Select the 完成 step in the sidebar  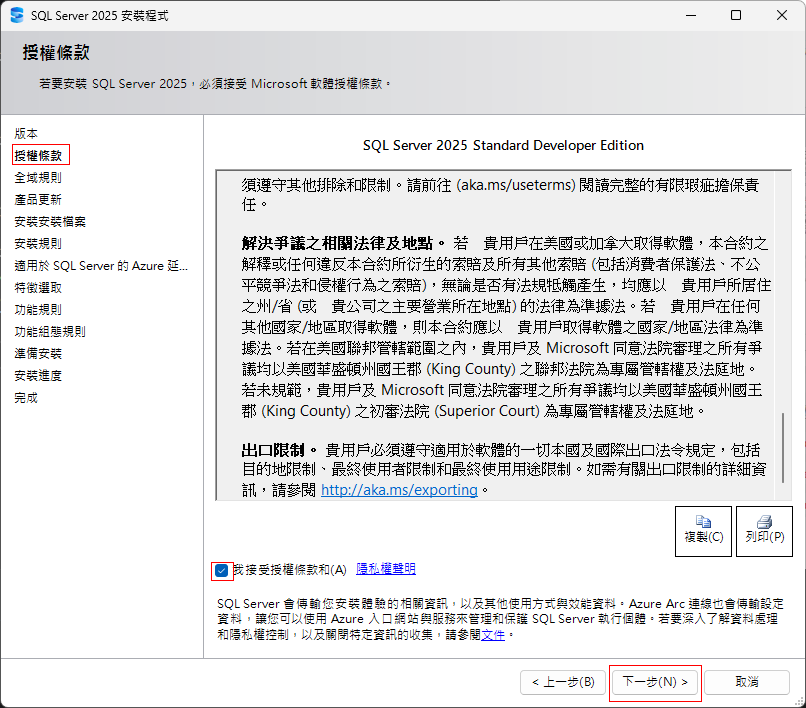[26, 398]
